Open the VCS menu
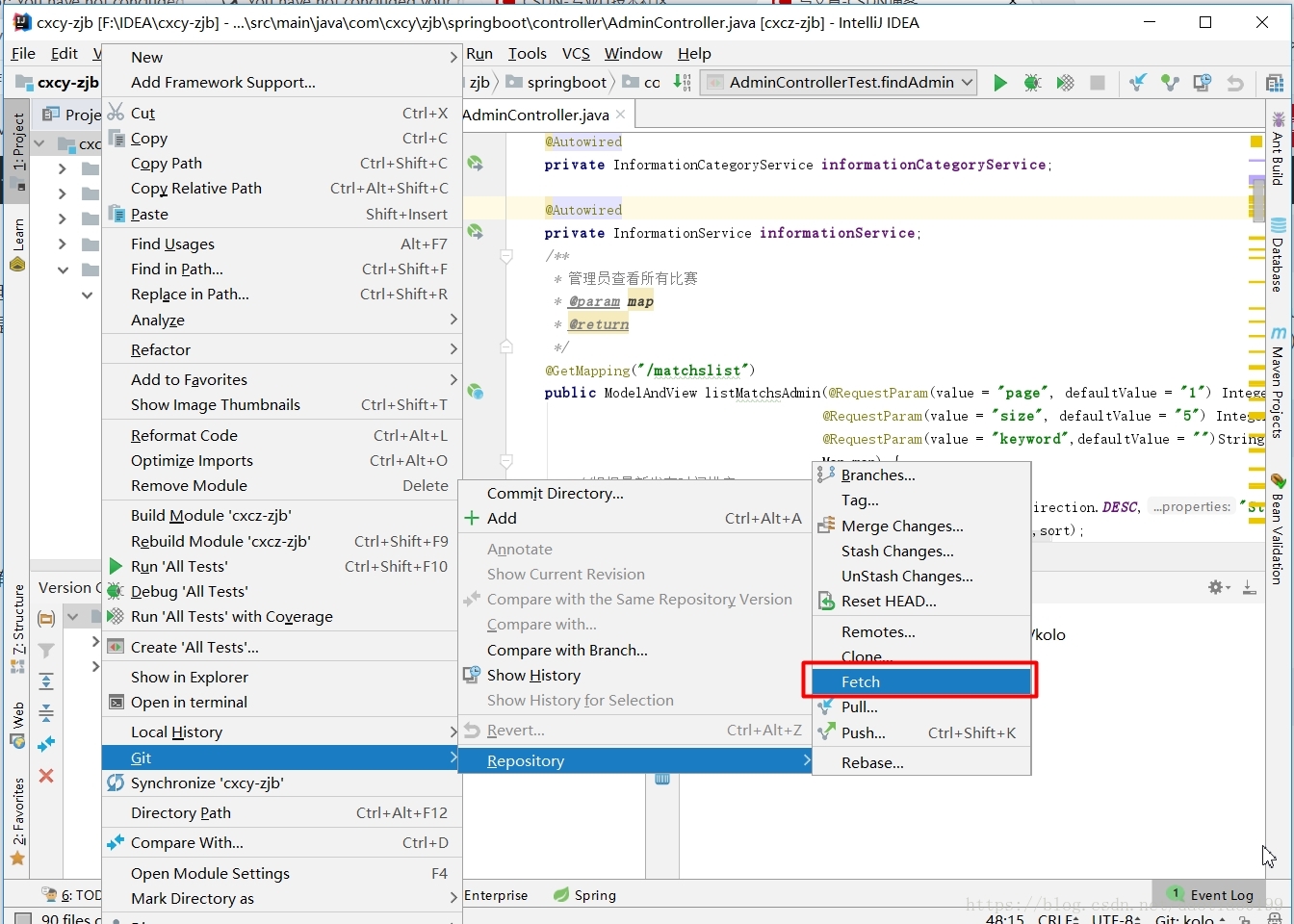Image resolution: width=1294 pixels, height=924 pixels. (x=576, y=54)
